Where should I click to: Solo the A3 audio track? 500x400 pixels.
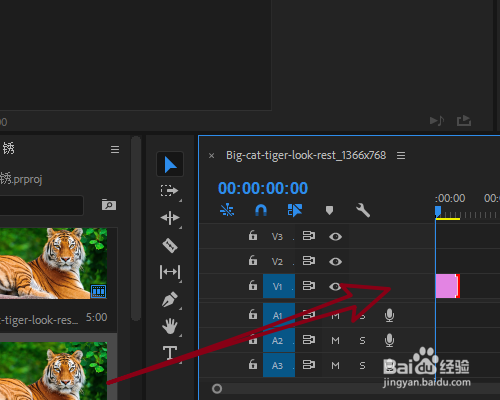[362, 365]
